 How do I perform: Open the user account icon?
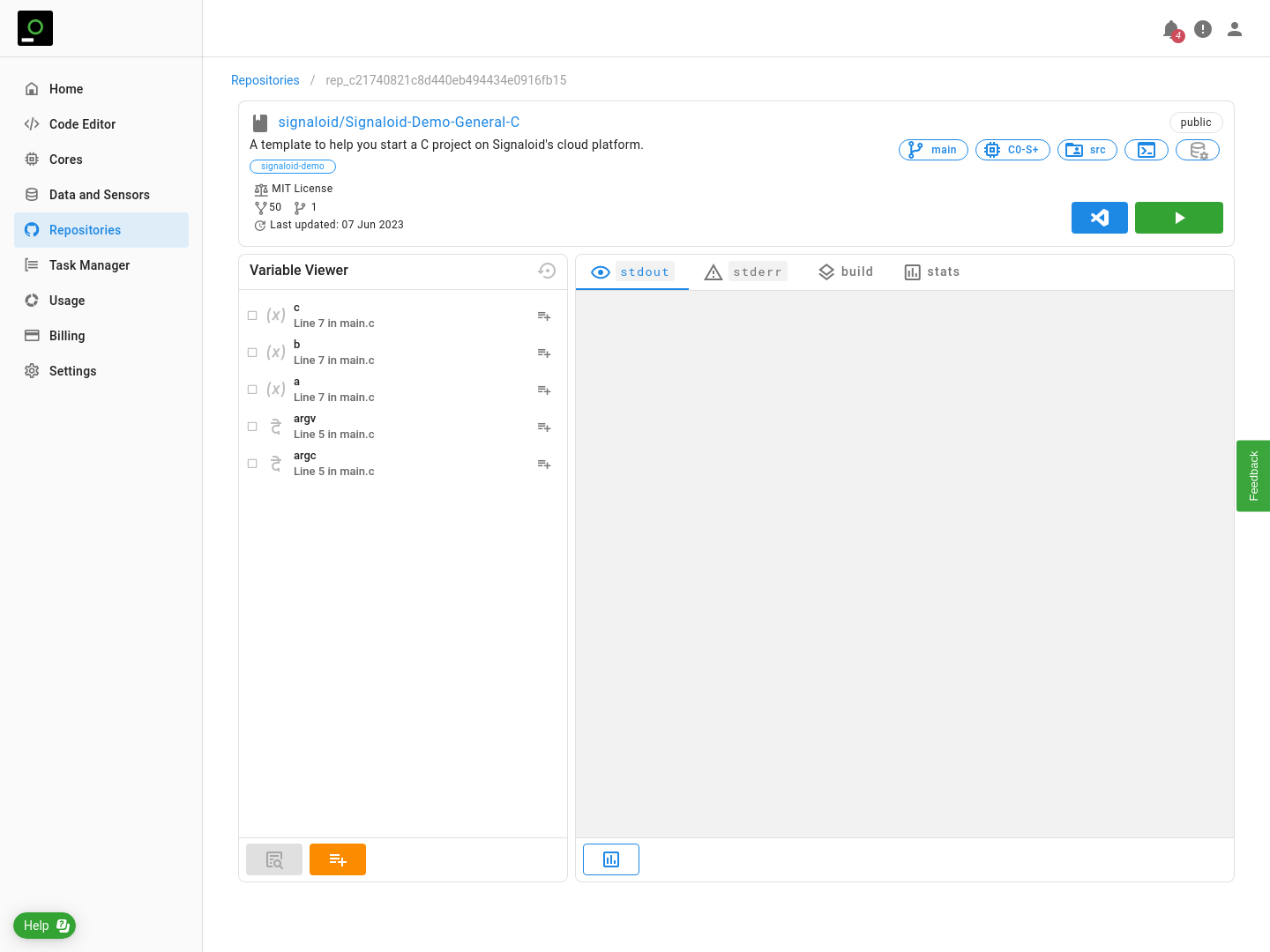pos(1235,29)
